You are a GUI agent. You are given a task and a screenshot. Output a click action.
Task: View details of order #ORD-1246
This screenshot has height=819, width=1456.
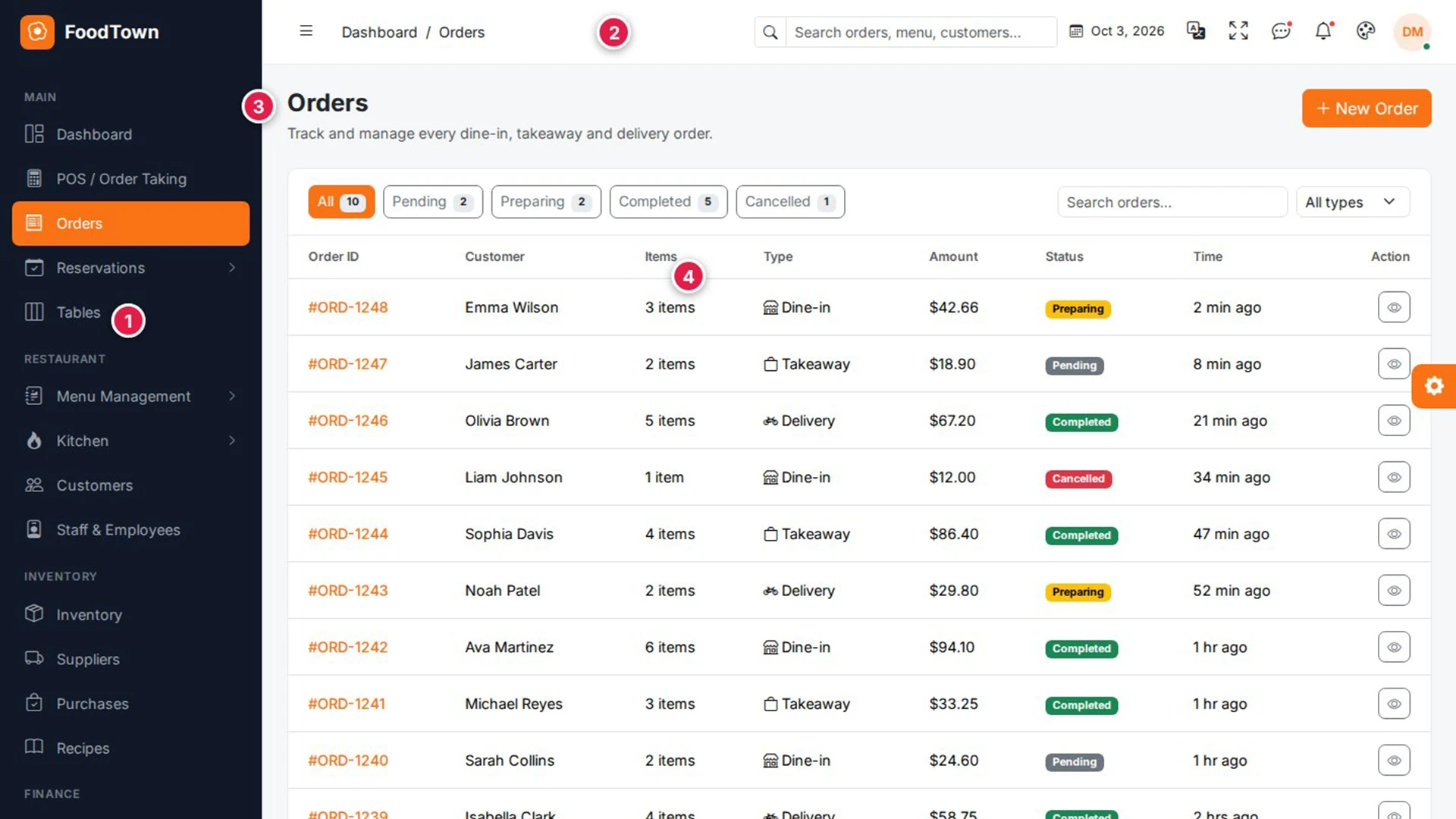(x=1394, y=420)
